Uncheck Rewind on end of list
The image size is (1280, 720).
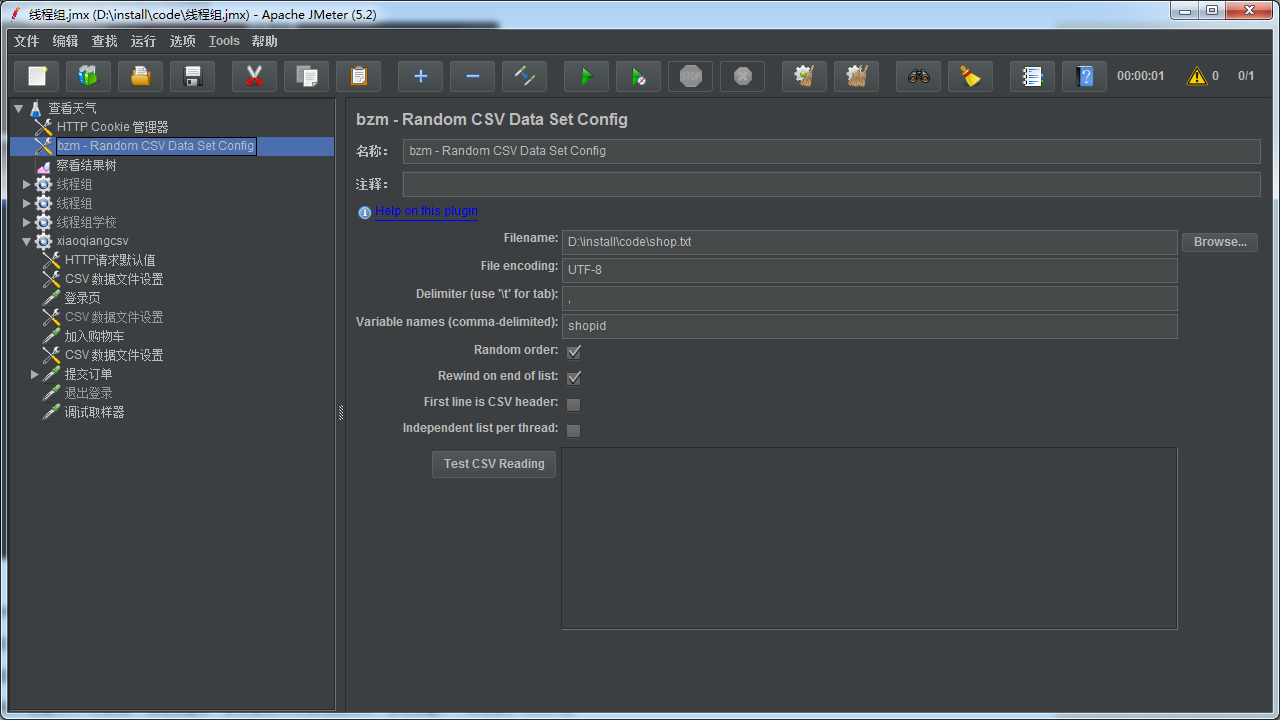pyautogui.click(x=574, y=378)
